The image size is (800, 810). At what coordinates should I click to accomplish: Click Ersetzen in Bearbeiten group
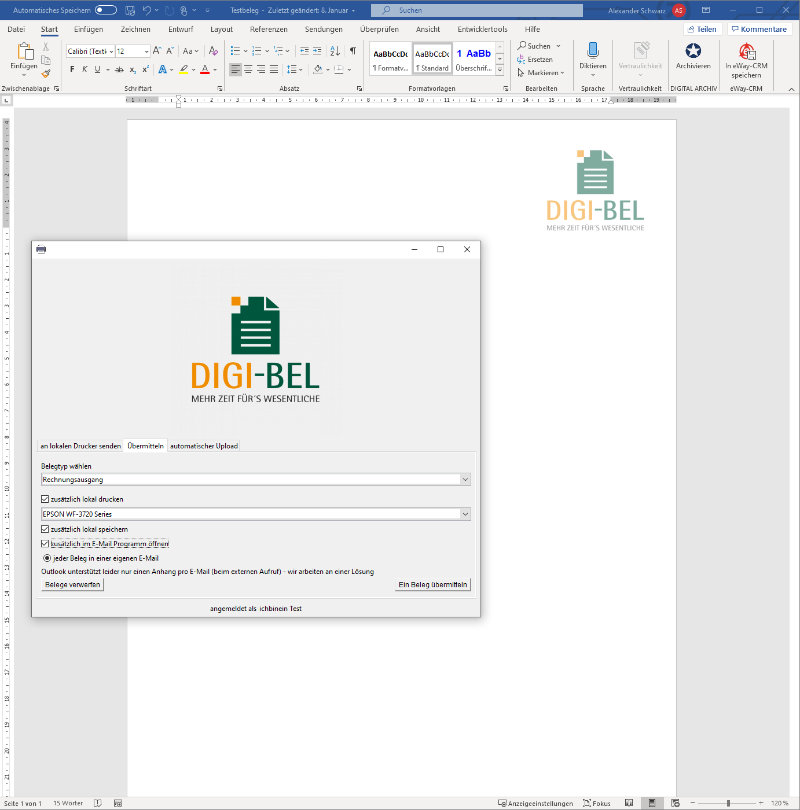click(x=535, y=59)
